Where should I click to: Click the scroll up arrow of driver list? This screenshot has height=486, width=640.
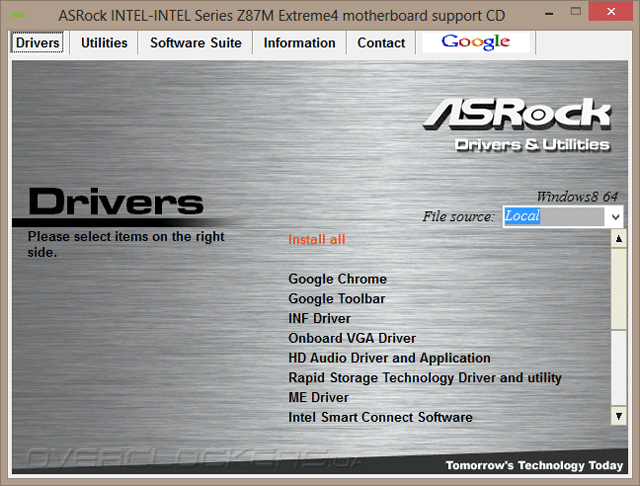[x=619, y=239]
